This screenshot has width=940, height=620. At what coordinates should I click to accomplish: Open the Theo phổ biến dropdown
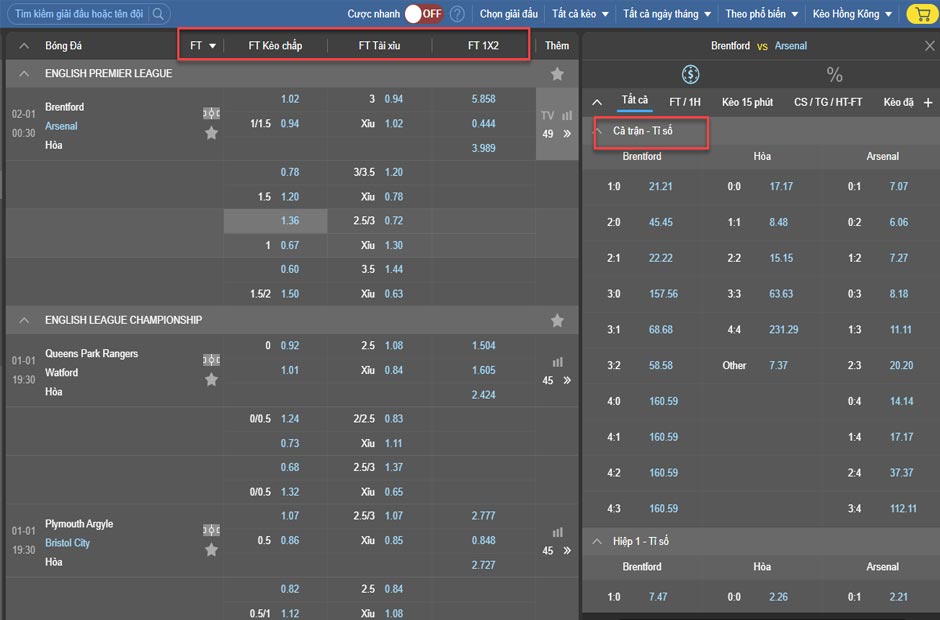click(x=761, y=14)
